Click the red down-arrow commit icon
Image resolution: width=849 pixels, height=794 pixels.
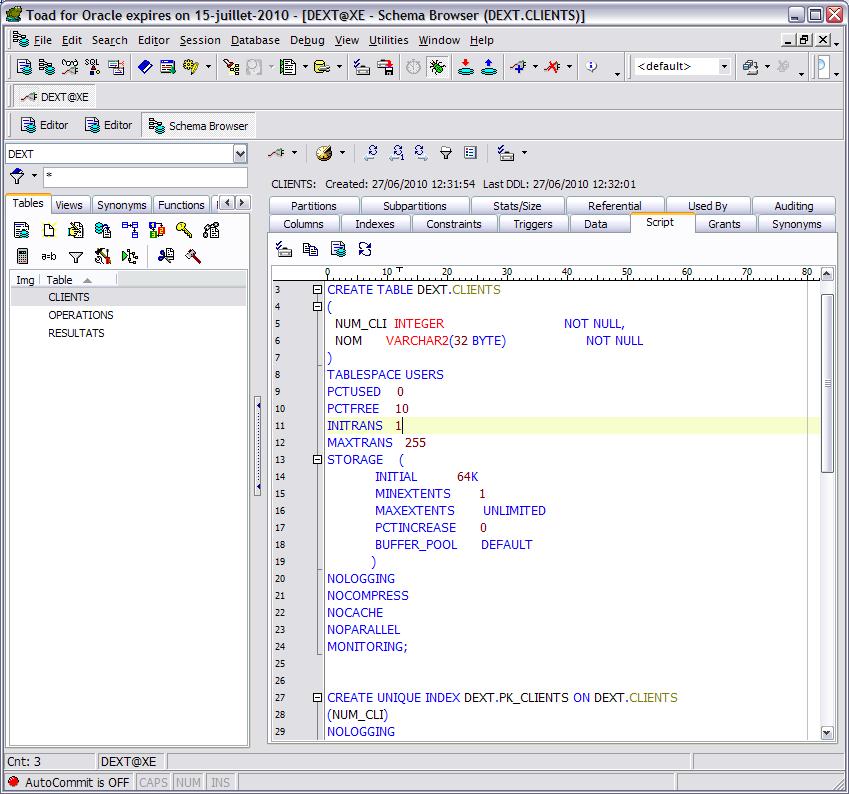click(465, 67)
